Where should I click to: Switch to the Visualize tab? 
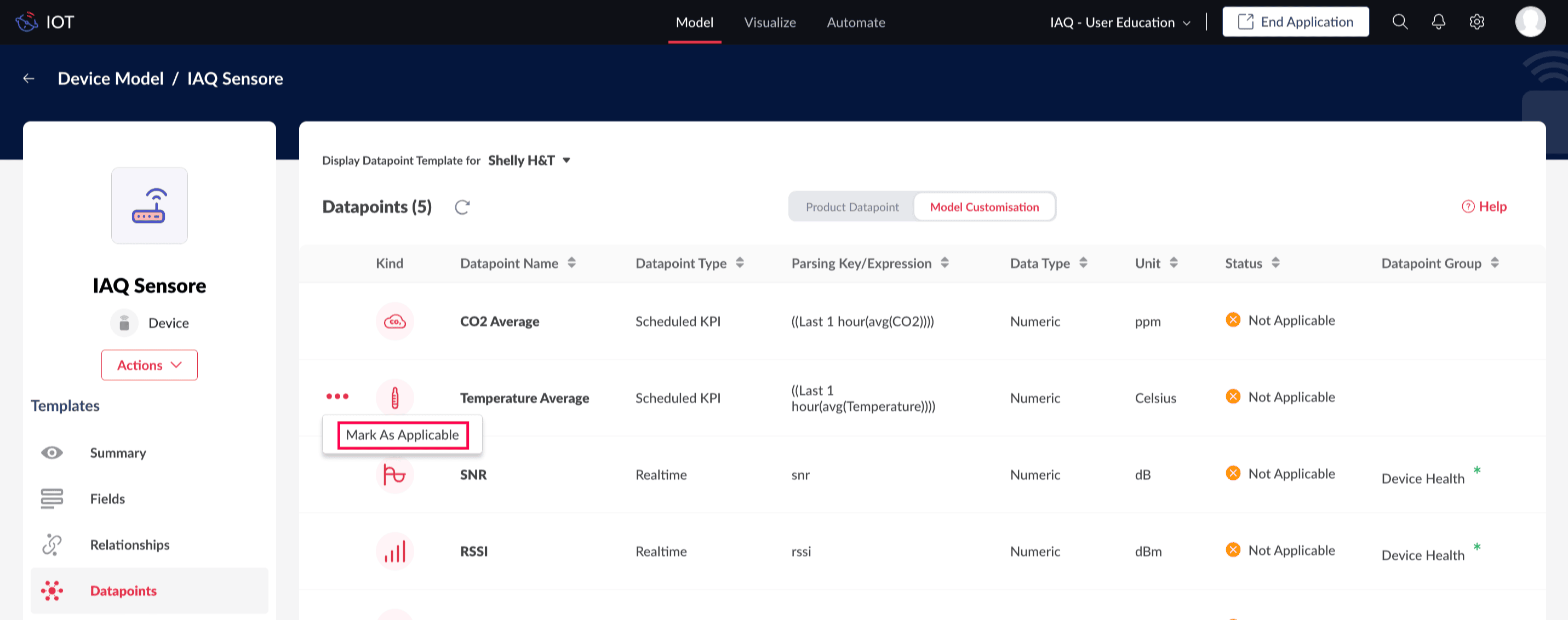(769, 22)
